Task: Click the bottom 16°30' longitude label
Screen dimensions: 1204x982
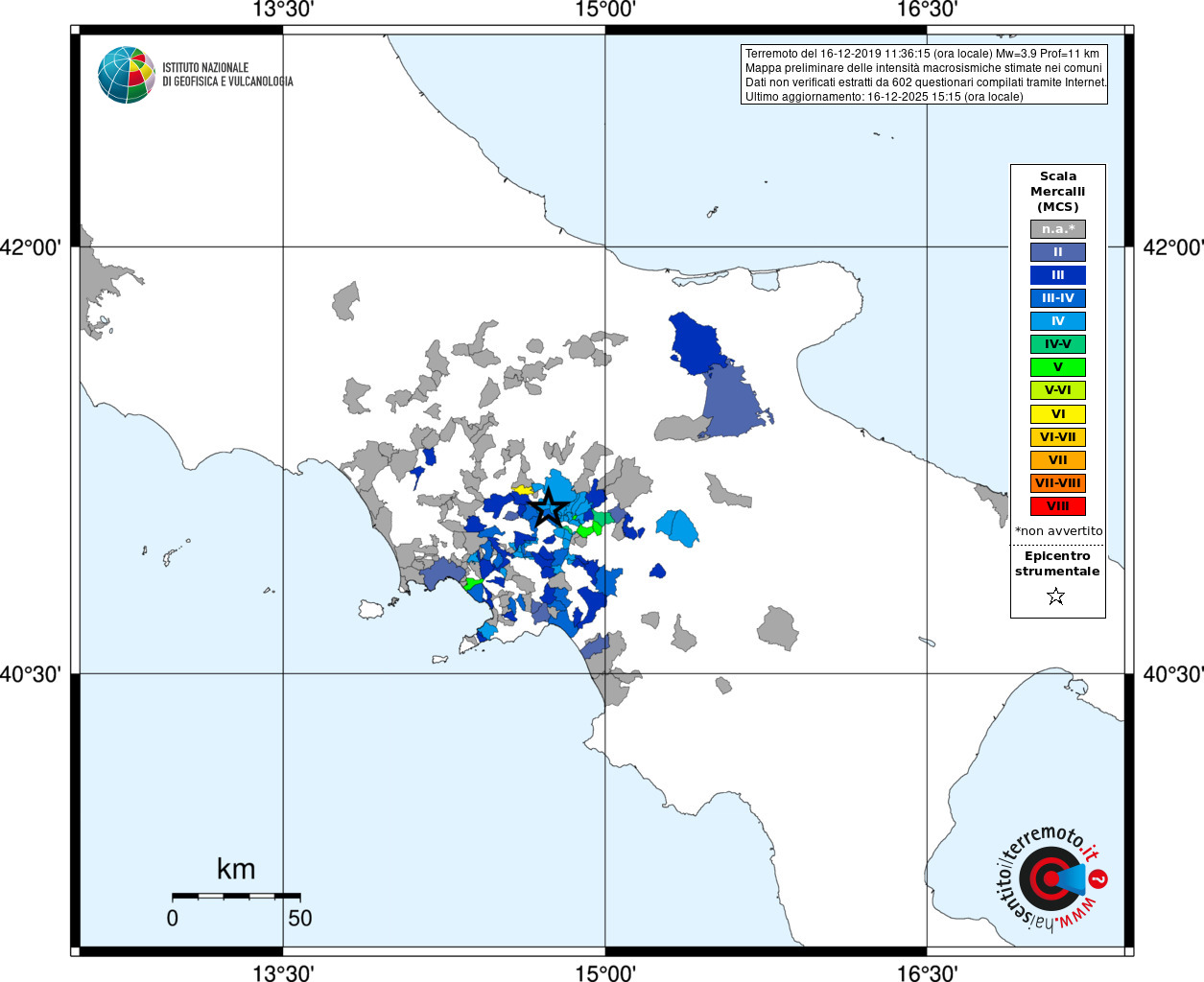Action: coord(928,973)
